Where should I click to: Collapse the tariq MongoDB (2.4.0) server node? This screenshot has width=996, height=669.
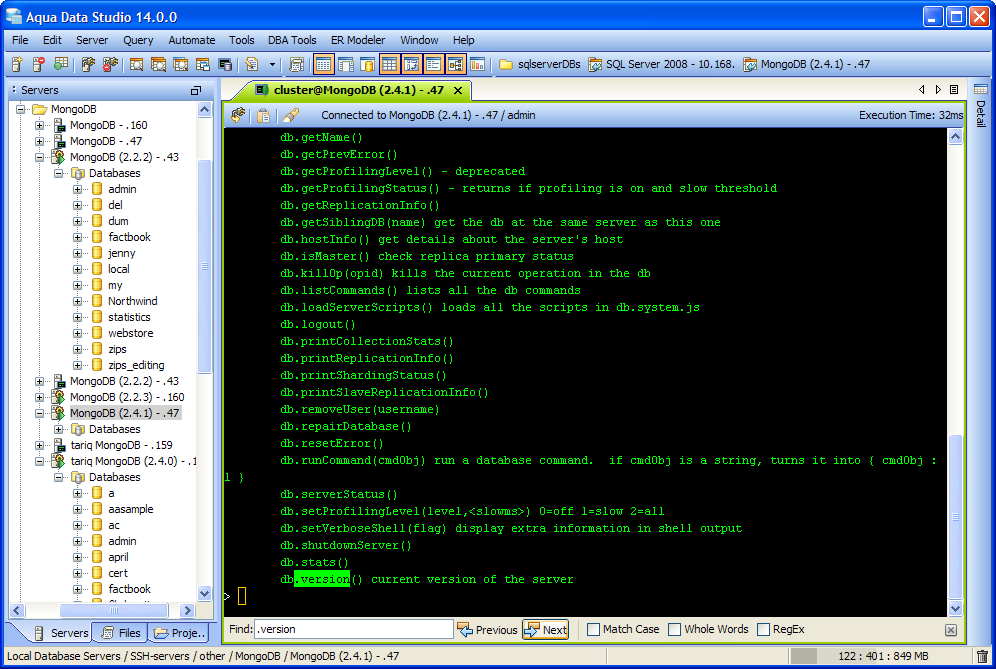click(39, 461)
